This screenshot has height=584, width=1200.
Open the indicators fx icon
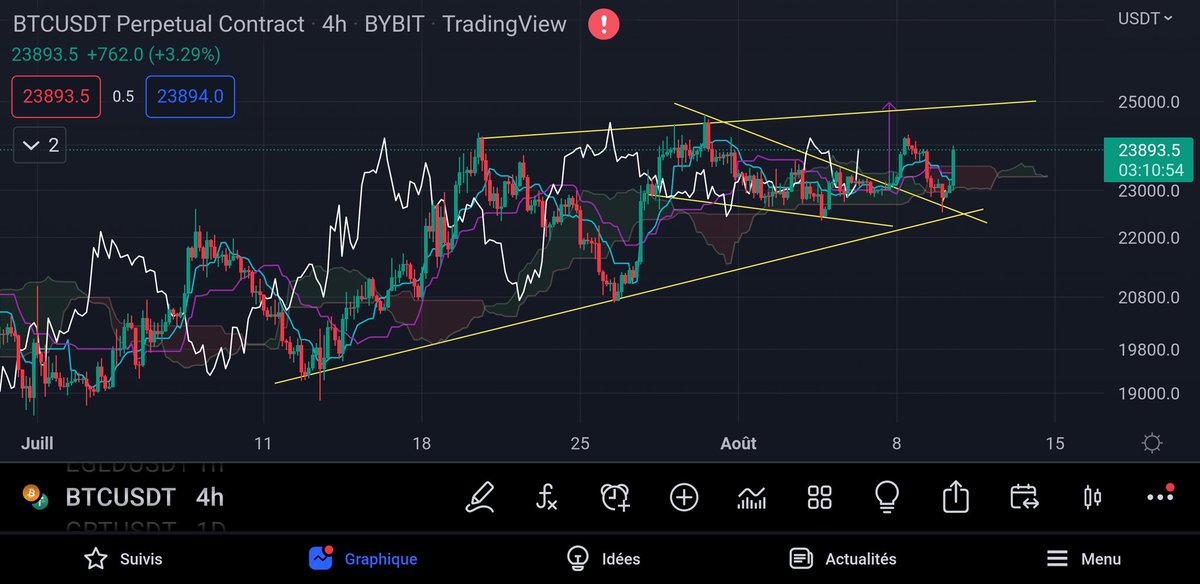click(547, 497)
